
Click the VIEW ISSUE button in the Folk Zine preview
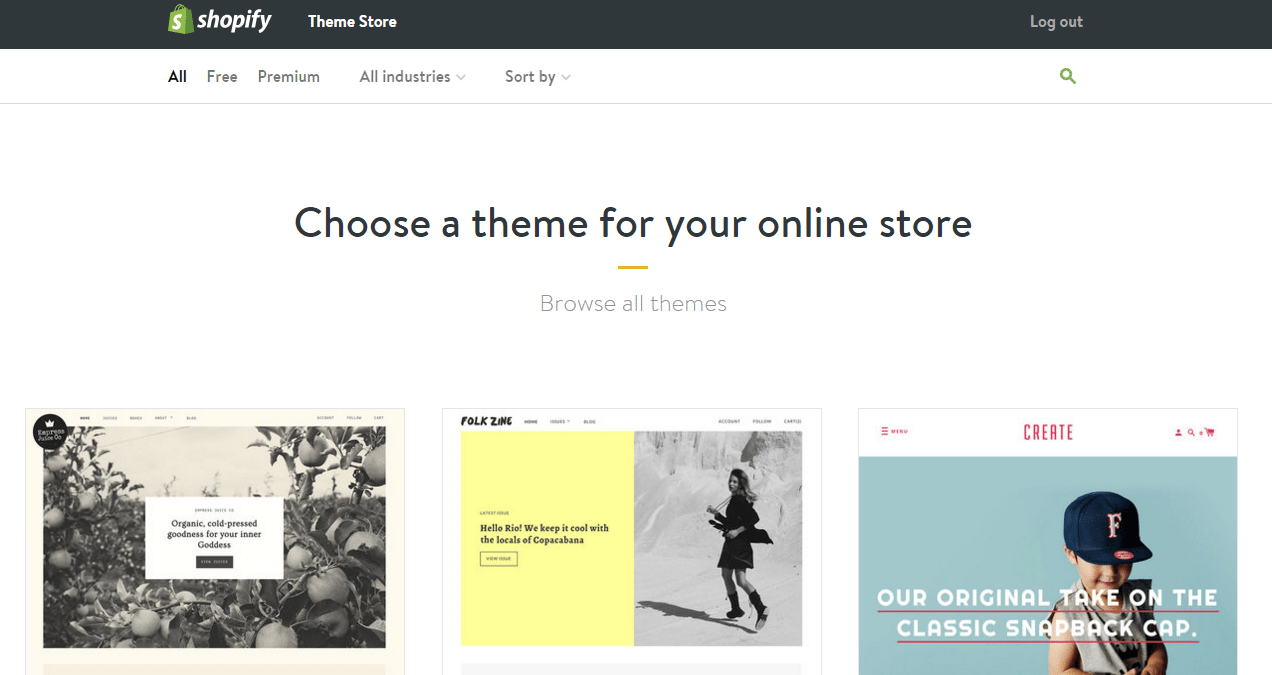click(x=499, y=559)
